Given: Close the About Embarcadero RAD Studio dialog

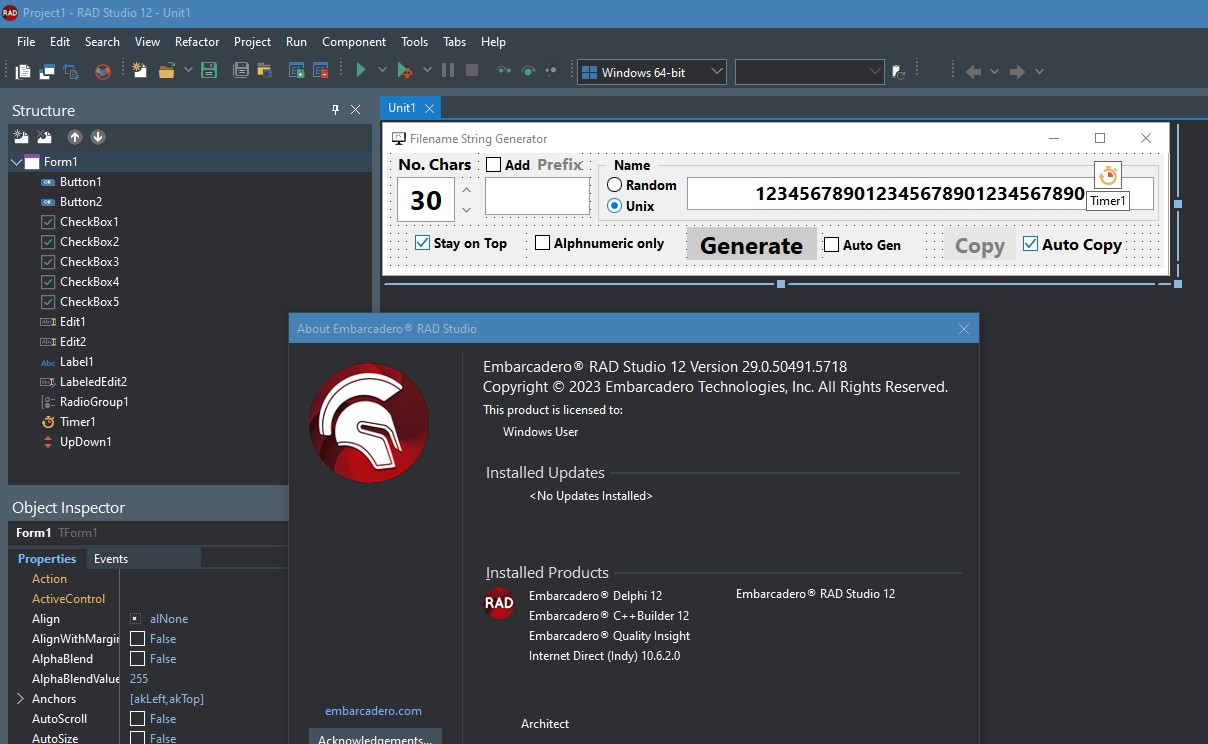Looking at the screenshot, I should point(964,329).
